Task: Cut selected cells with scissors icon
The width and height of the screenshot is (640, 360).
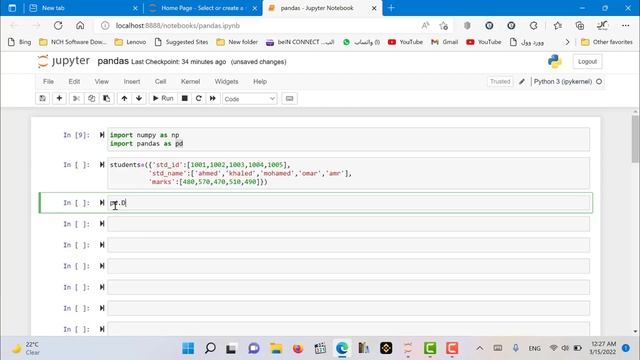Action: [76, 98]
